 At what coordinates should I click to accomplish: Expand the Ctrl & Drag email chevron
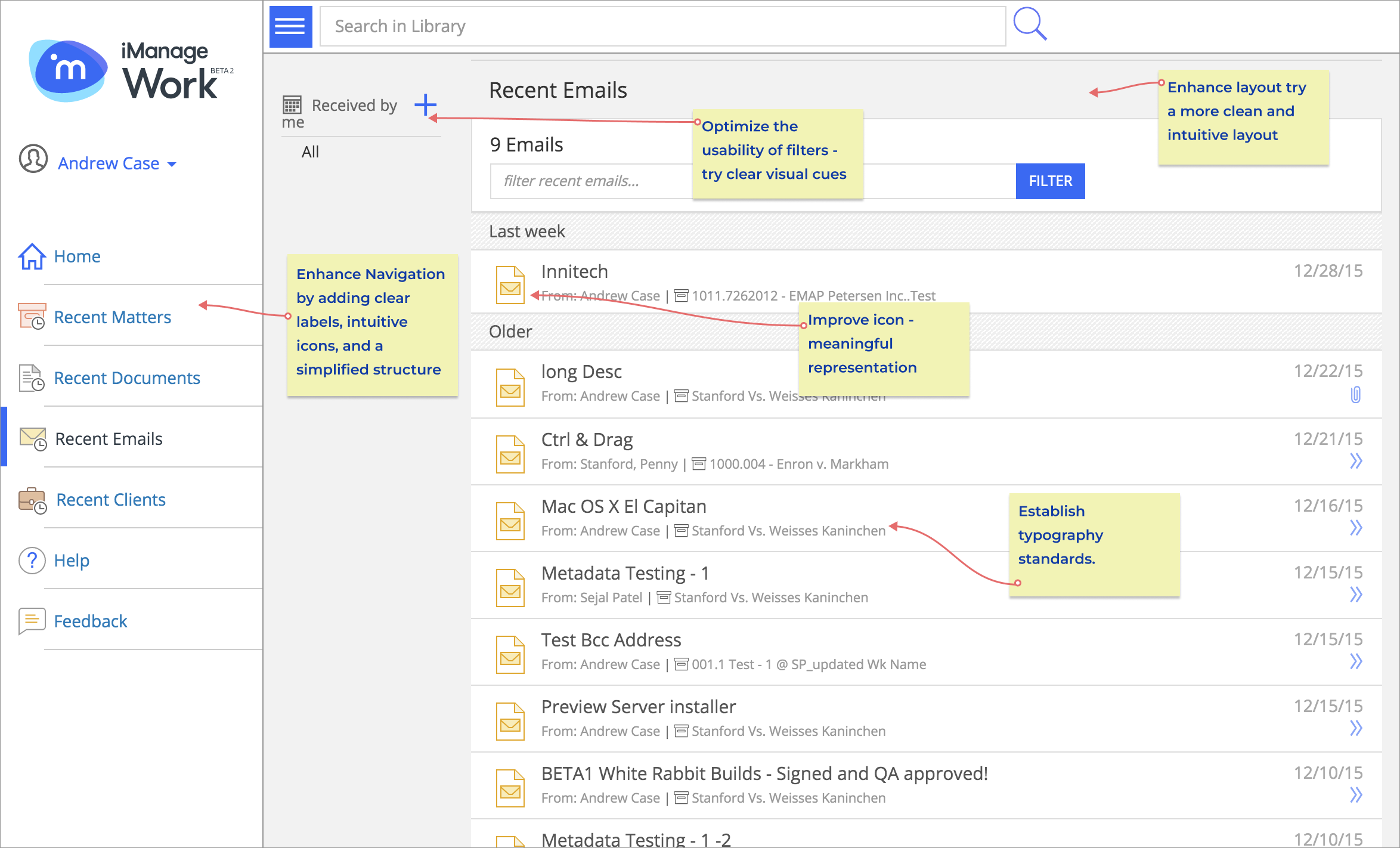[1356, 461]
